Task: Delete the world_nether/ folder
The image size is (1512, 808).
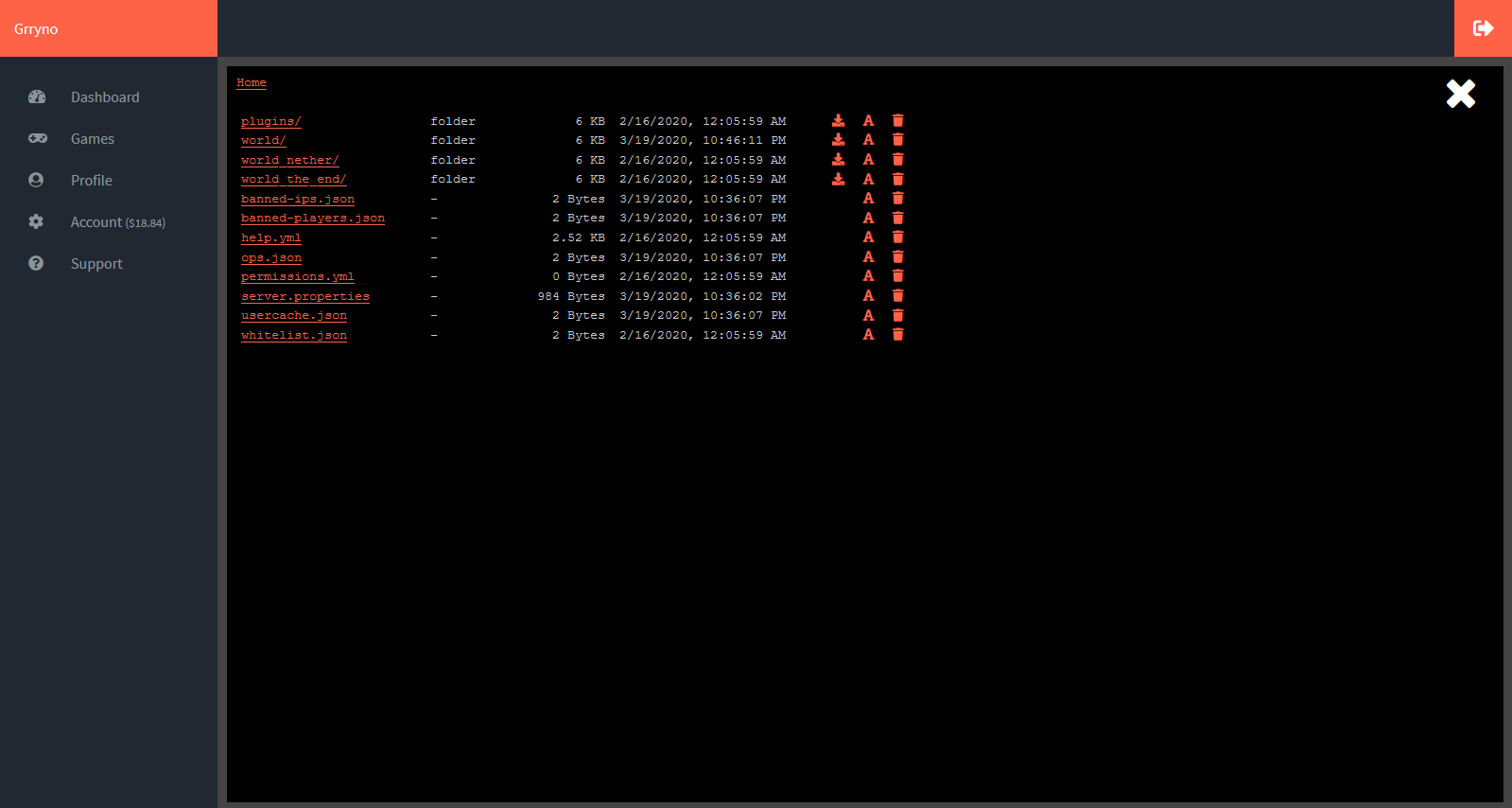Action: (898, 160)
